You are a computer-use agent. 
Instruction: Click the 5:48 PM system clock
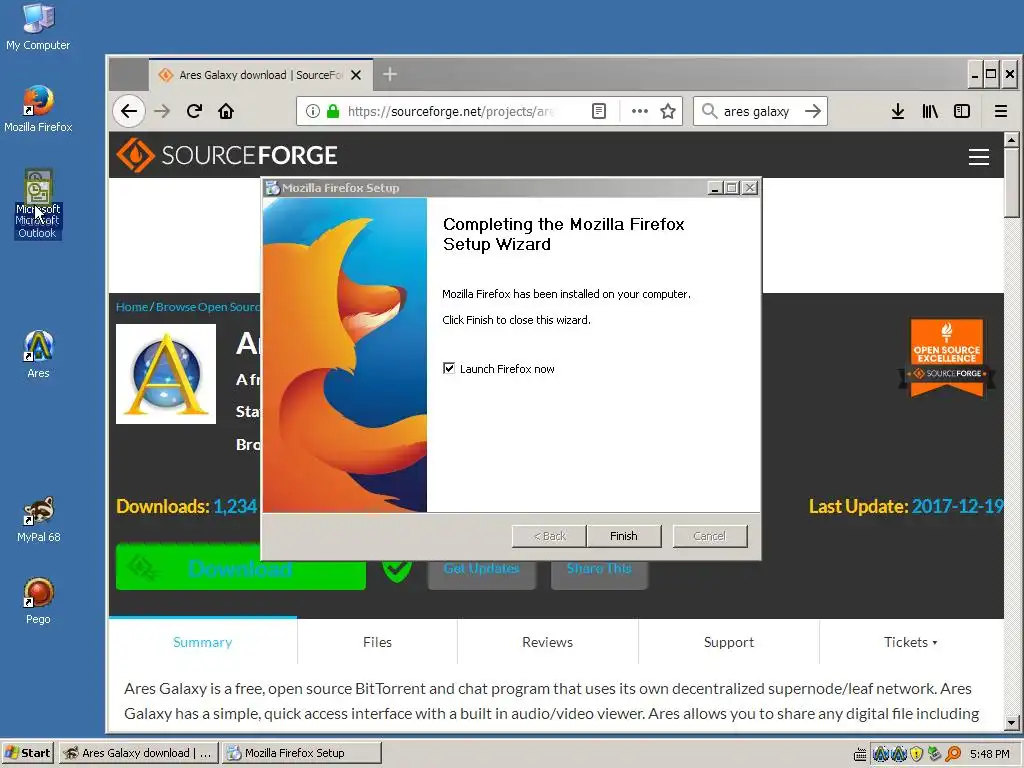990,754
